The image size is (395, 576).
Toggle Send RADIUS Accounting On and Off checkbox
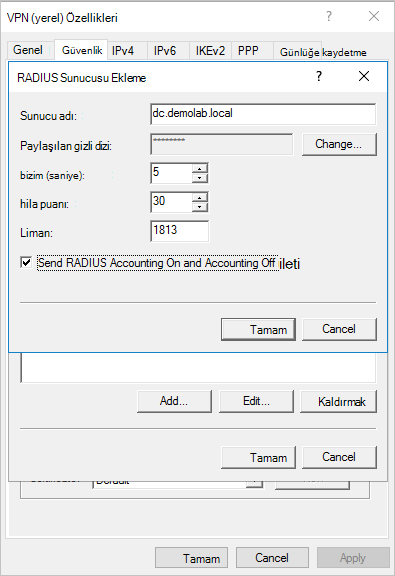[x=26, y=263]
